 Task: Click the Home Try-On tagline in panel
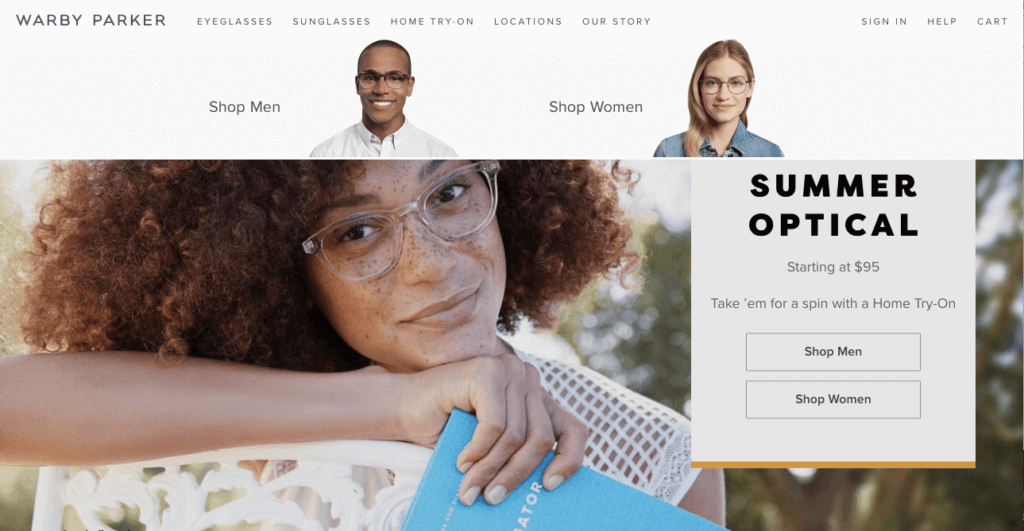click(x=833, y=304)
